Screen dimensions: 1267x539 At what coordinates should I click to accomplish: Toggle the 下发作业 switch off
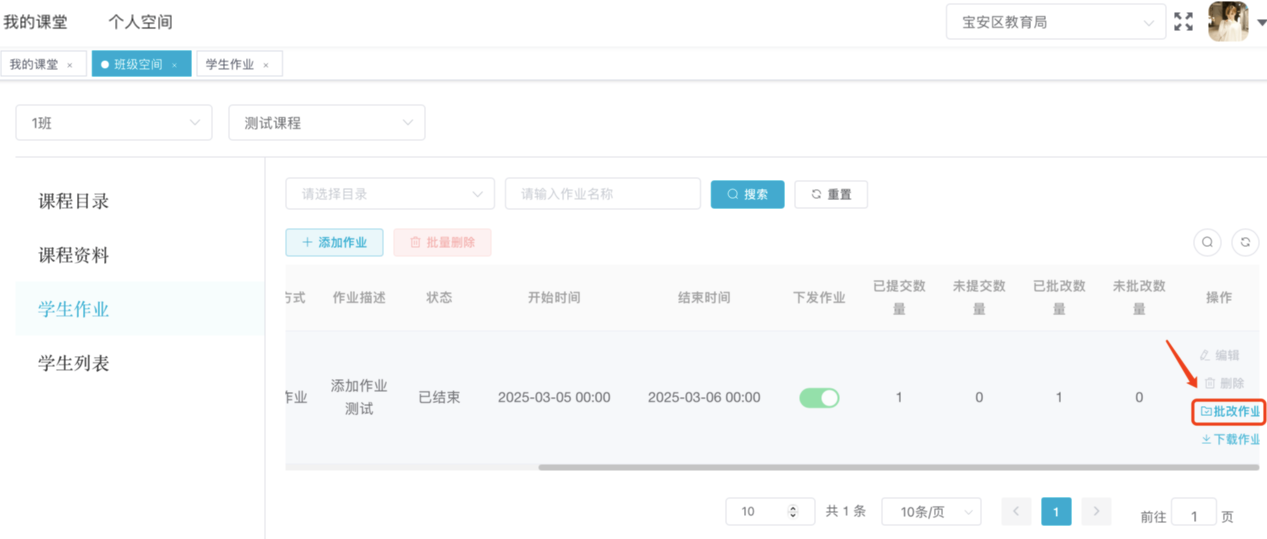(819, 398)
